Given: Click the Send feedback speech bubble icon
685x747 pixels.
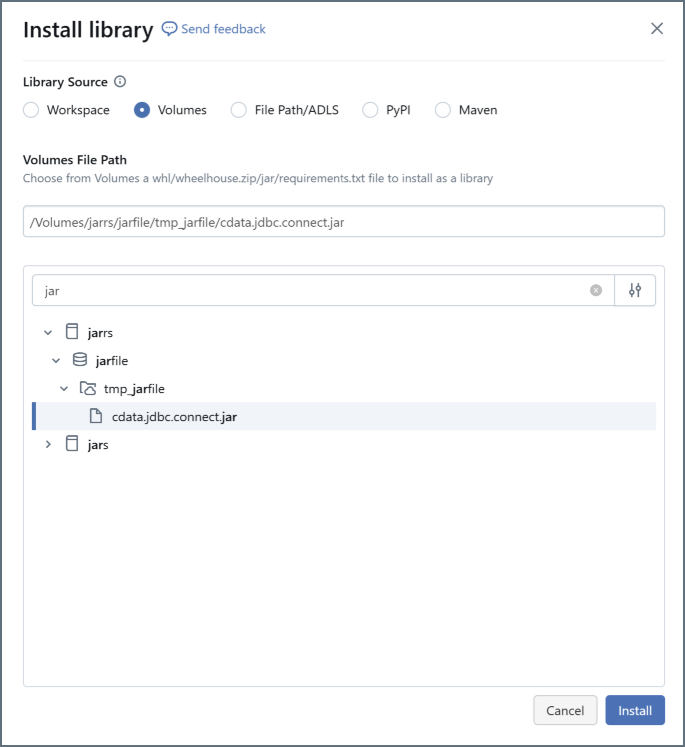Looking at the screenshot, I should click(x=170, y=29).
